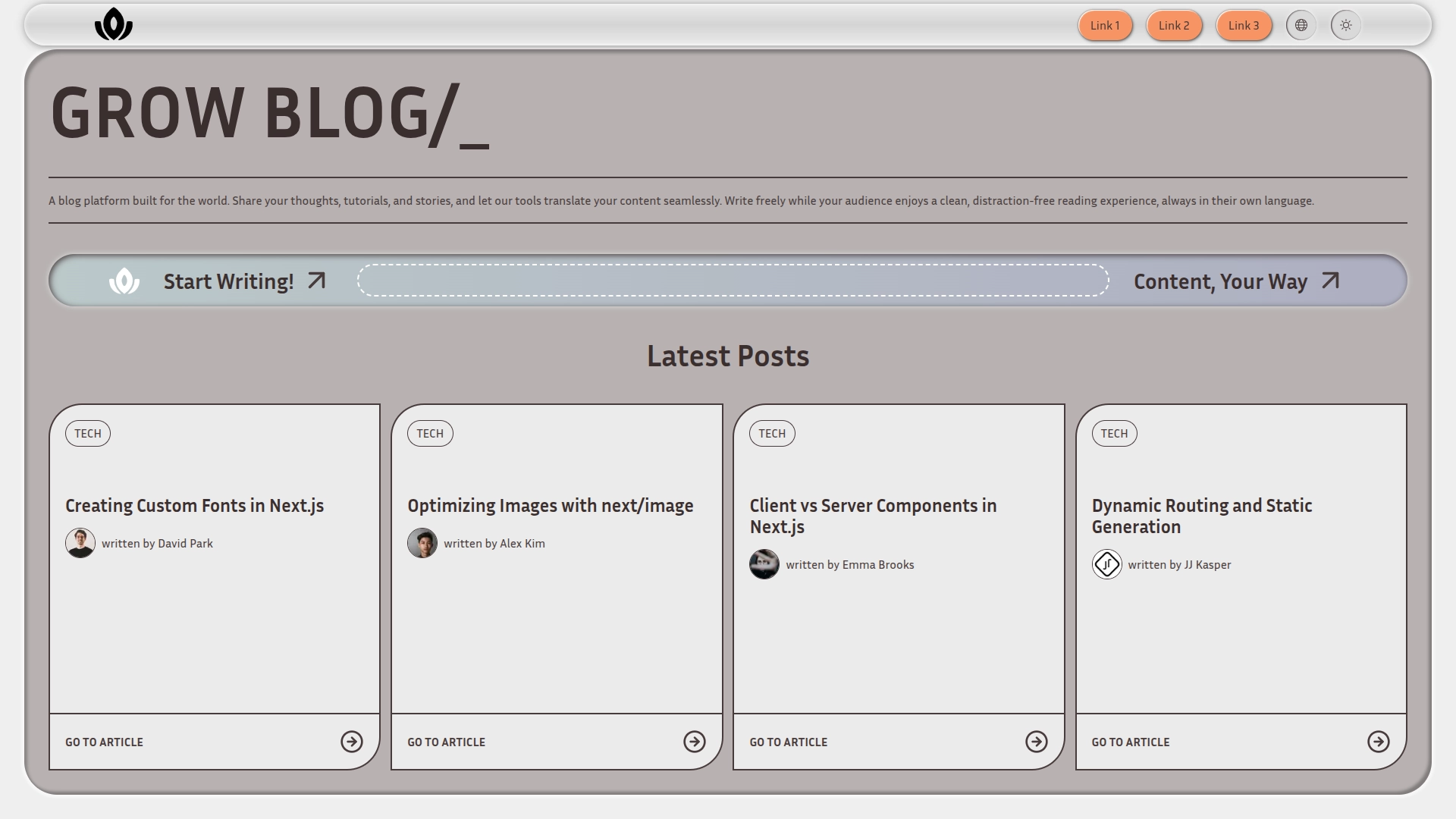Toggle light/dark theme with the sun icon
This screenshot has height=819, width=1456.
[x=1346, y=25]
